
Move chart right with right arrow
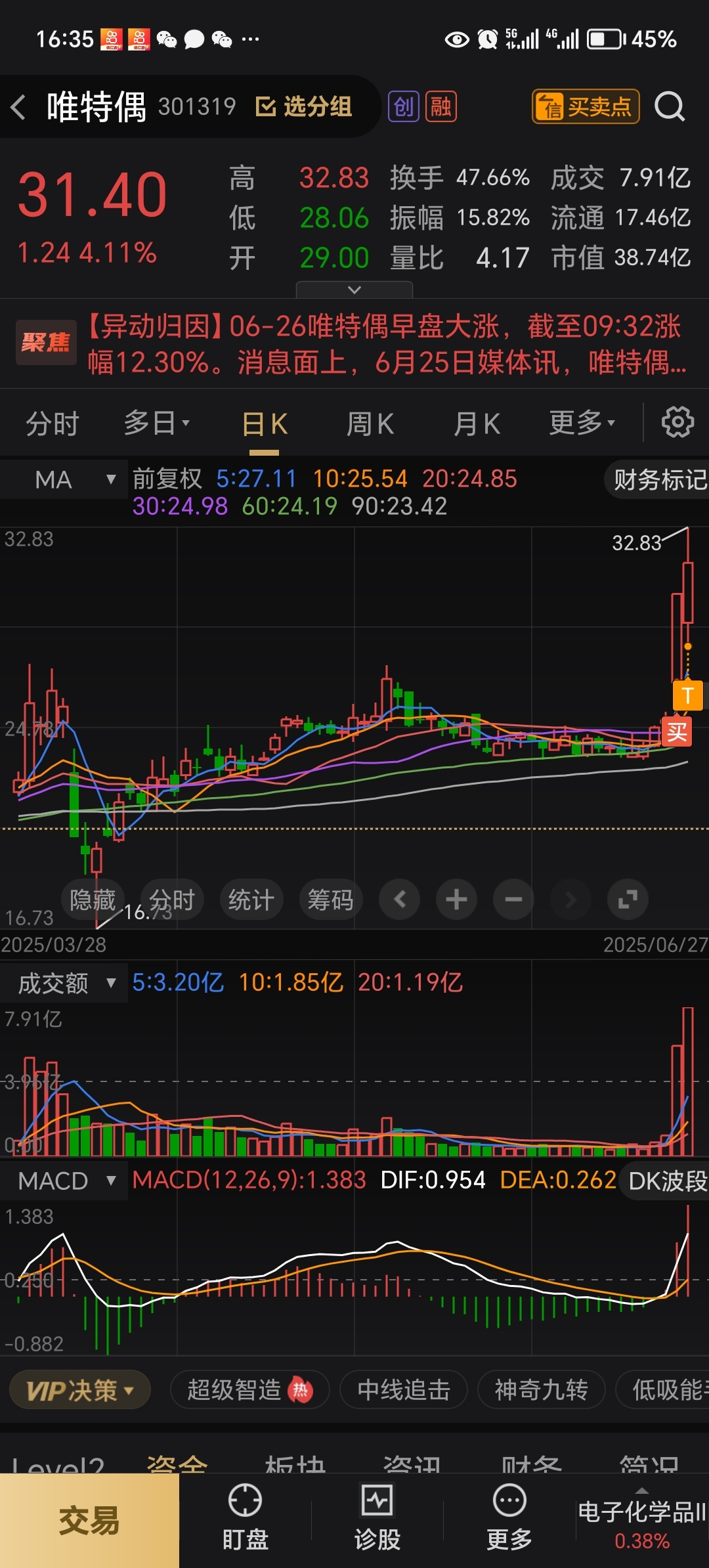pyautogui.click(x=570, y=899)
